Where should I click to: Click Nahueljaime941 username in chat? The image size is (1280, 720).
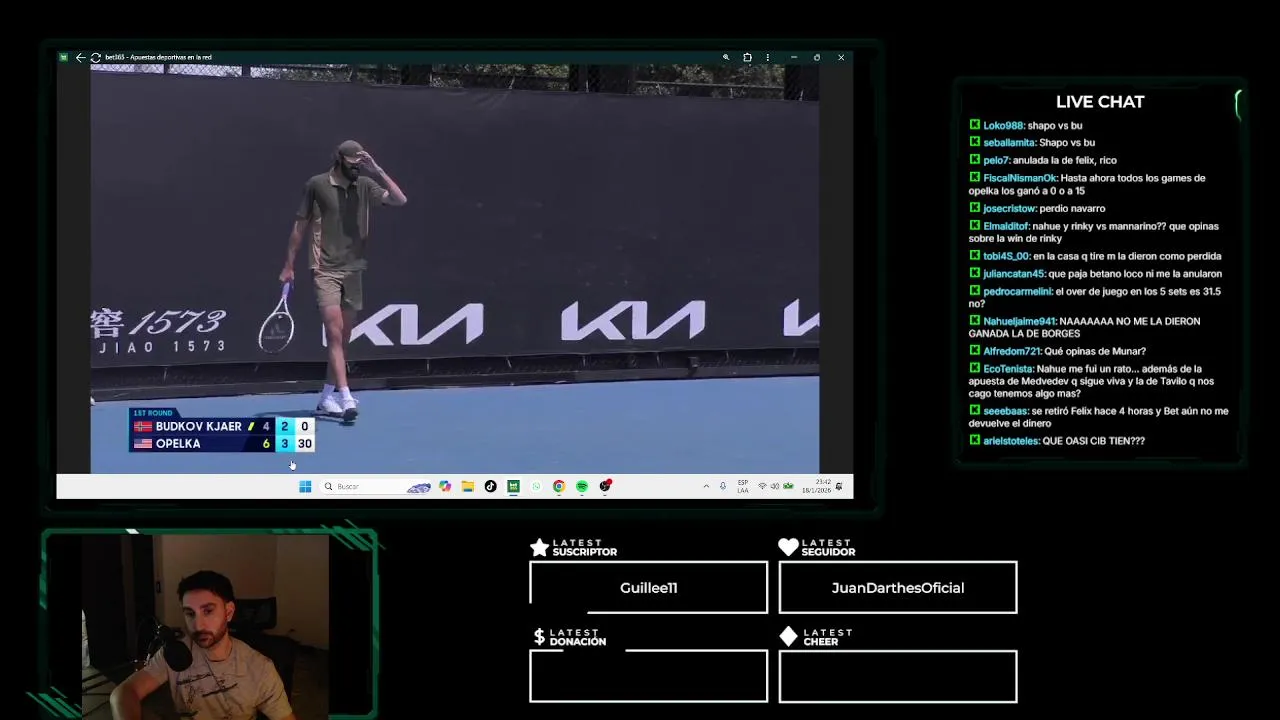(1019, 322)
